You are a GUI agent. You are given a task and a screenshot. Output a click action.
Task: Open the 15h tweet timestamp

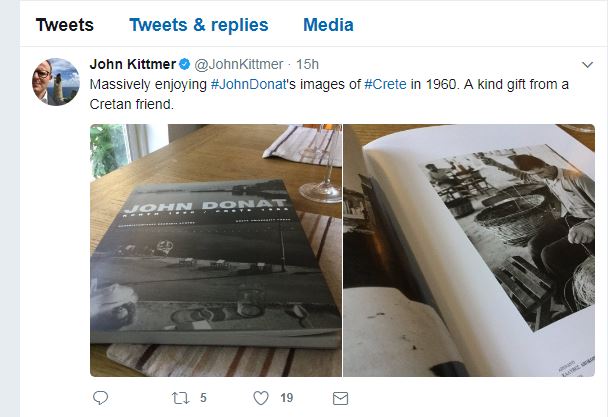[307, 64]
